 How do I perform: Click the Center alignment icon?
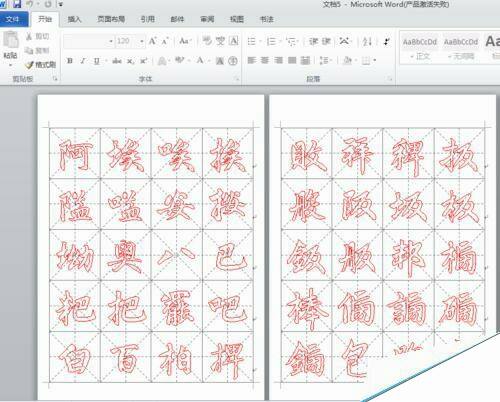click(265, 60)
